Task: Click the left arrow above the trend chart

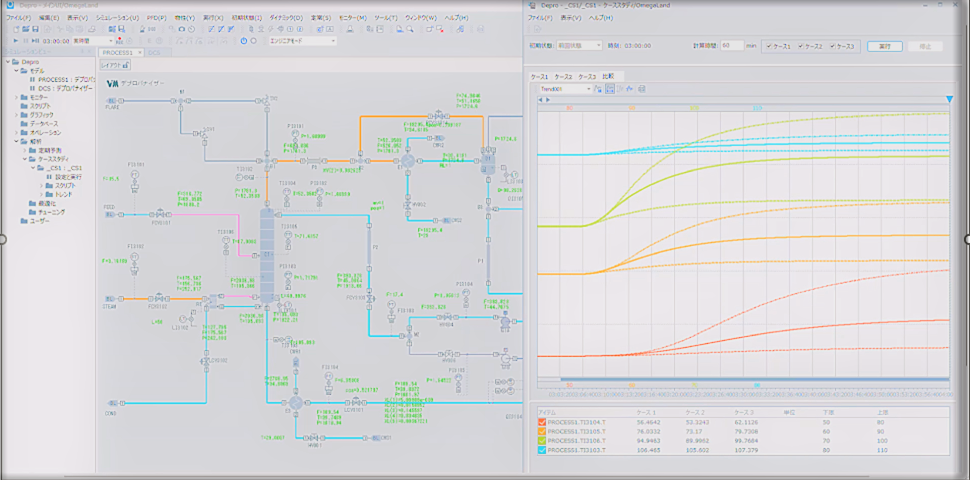Action: 540,99
